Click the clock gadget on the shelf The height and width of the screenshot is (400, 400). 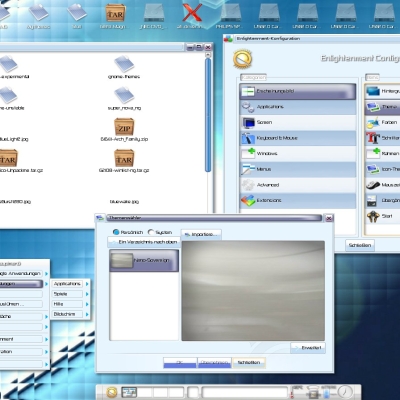(x=345, y=392)
